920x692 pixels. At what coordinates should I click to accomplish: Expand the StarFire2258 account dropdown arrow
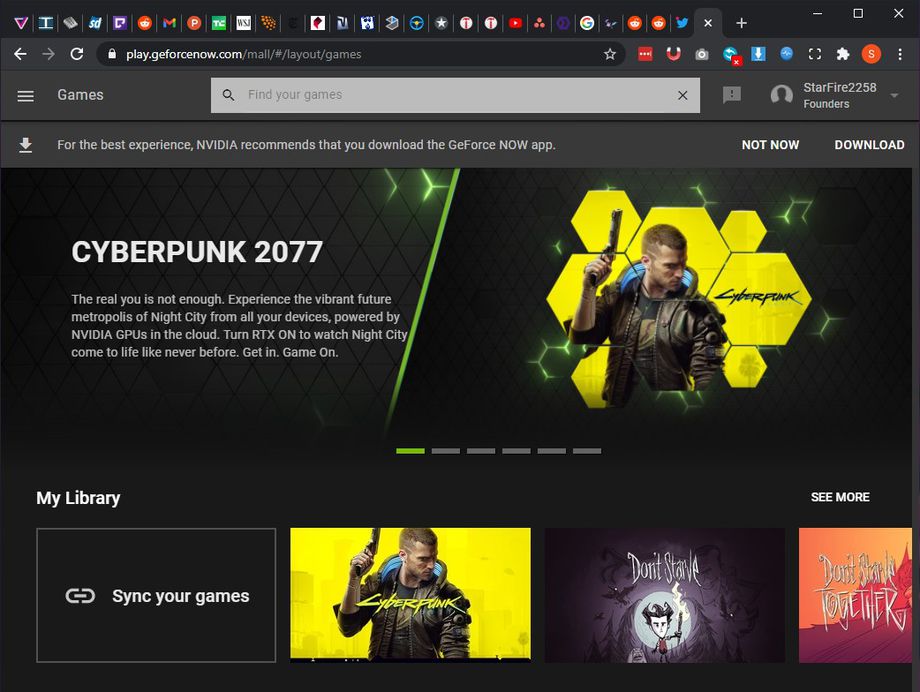pyautogui.click(x=894, y=96)
